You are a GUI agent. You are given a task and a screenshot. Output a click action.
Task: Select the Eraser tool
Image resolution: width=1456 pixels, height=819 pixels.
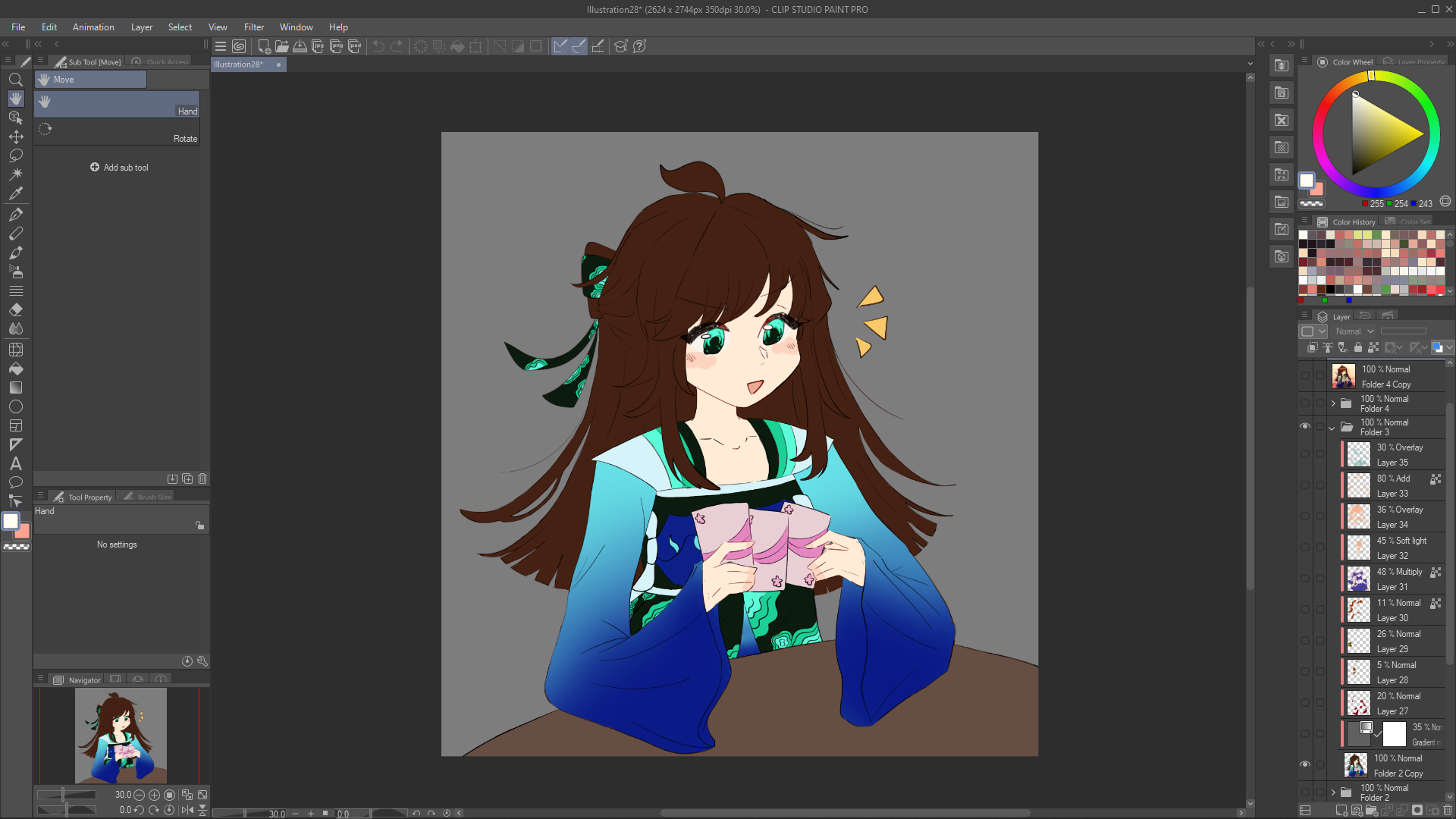pyautogui.click(x=15, y=309)
